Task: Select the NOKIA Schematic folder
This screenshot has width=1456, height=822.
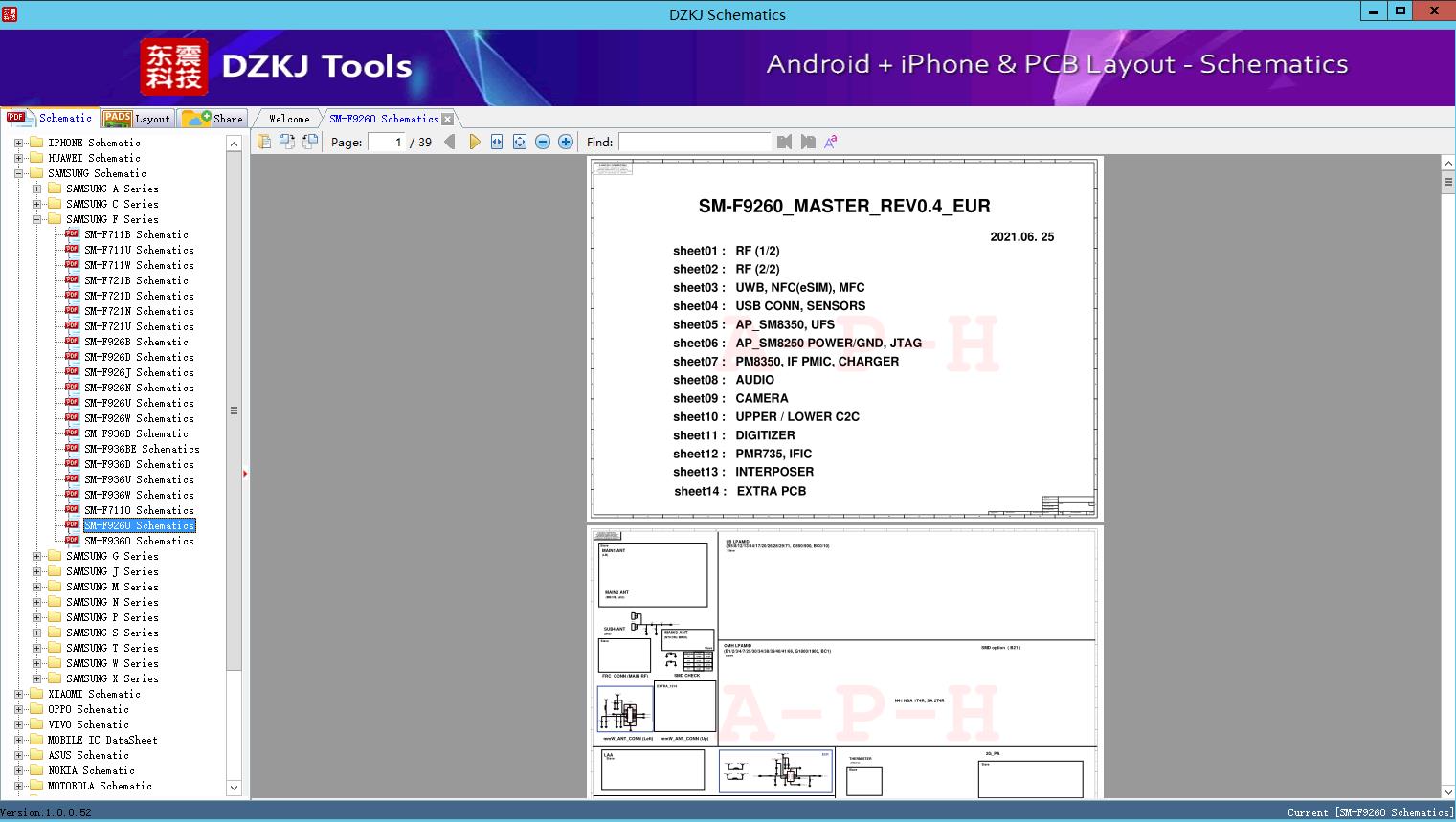Action: pyautogui.click(x=91, y=770)
